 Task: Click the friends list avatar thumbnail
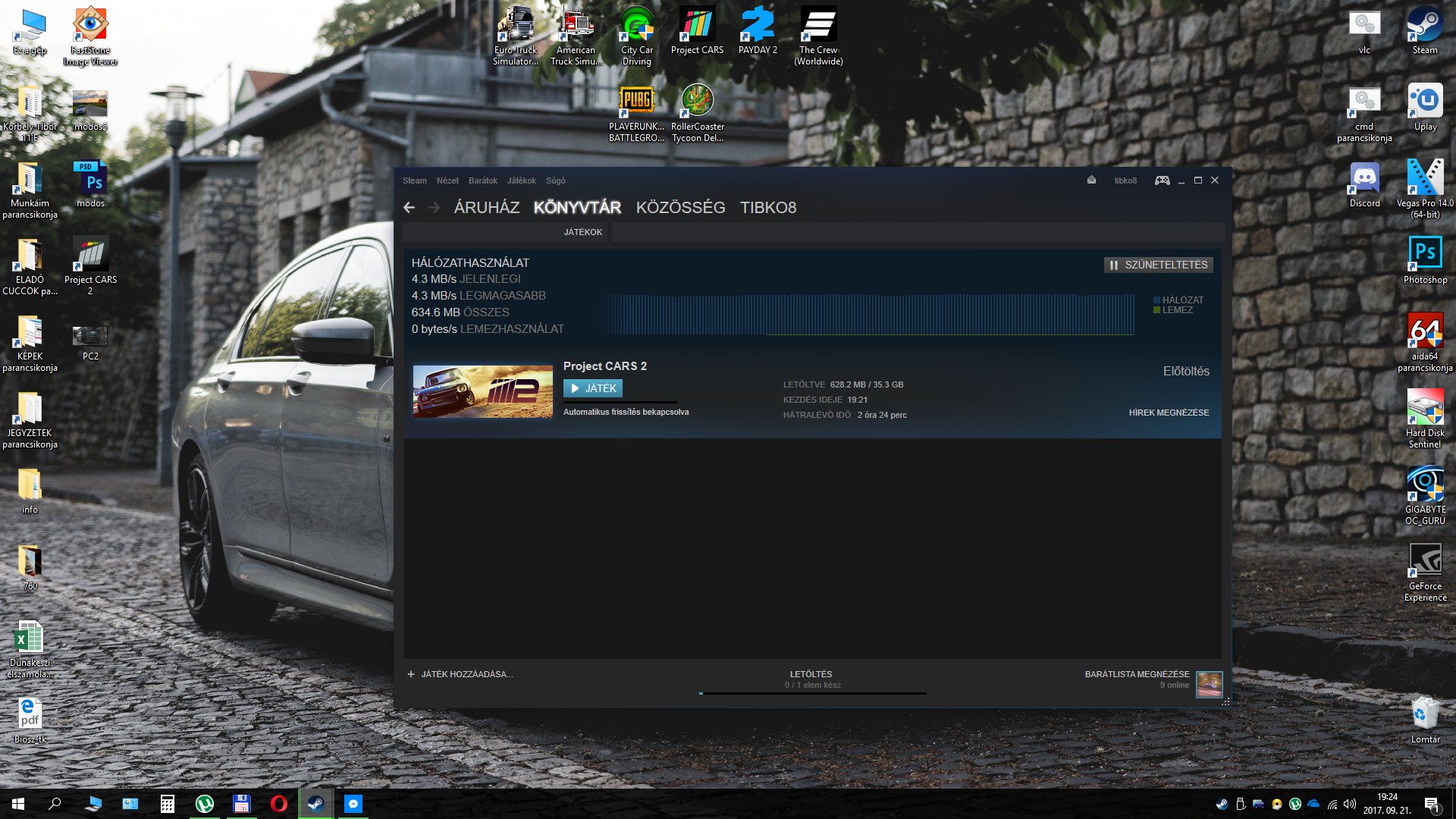click(x=1209, y=683)
